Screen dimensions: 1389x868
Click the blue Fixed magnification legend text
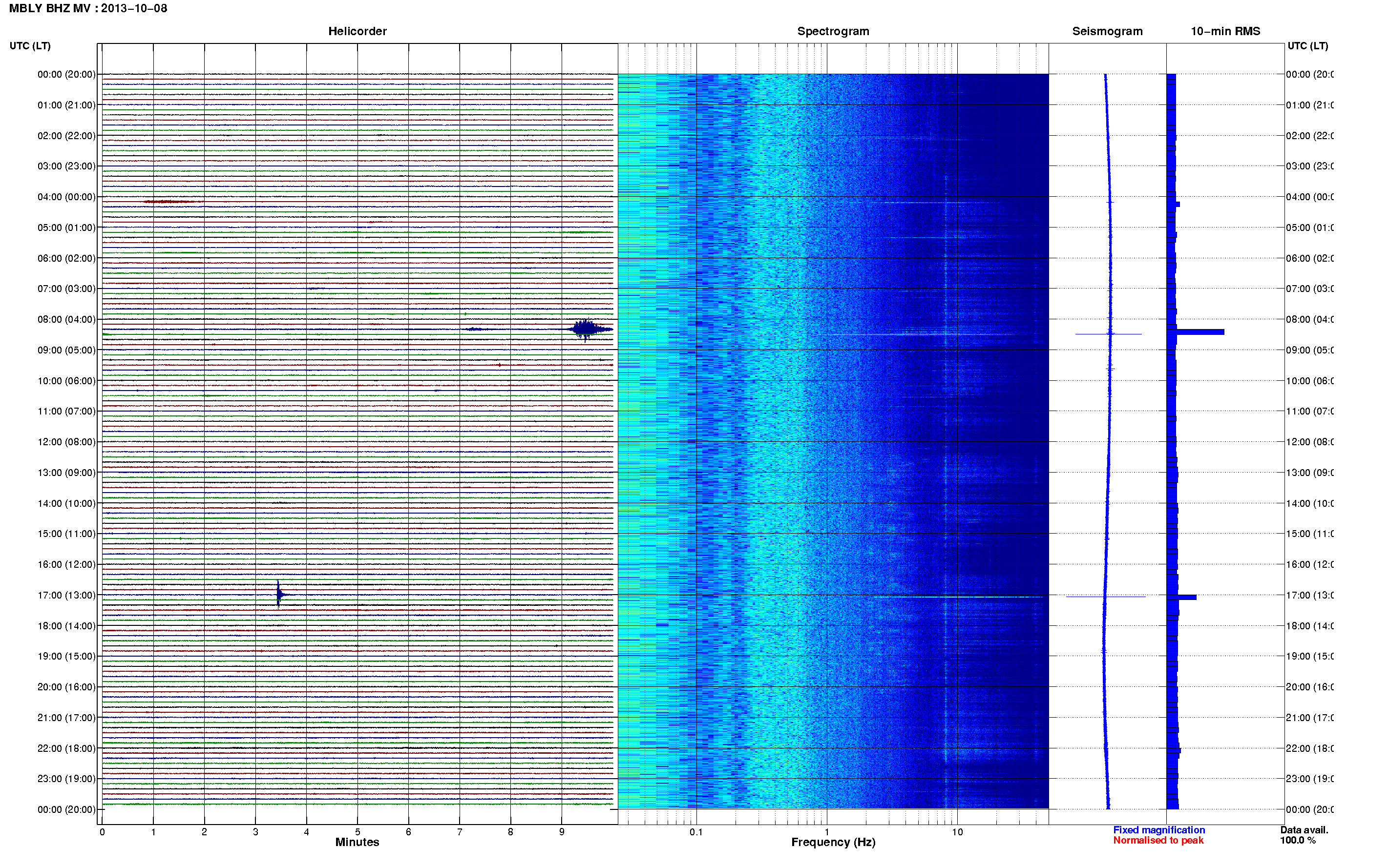[x=1159, y=830]
